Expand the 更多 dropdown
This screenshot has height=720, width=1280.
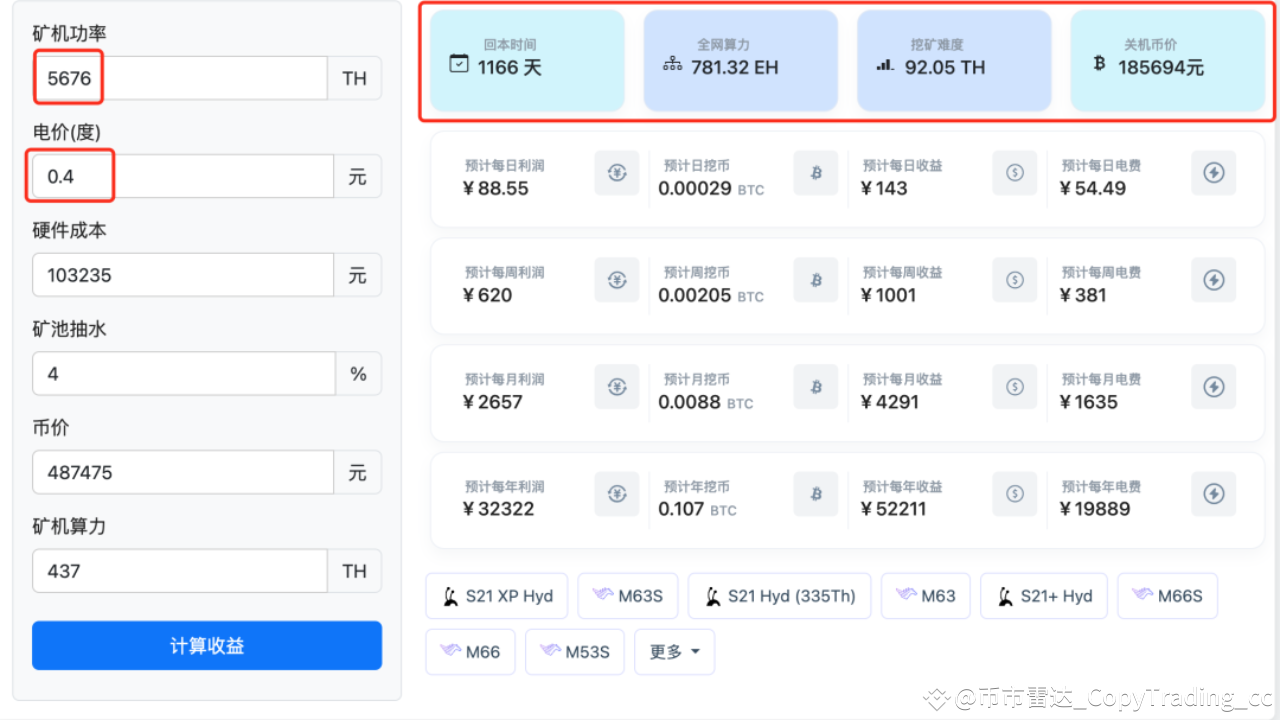(674, 651)
